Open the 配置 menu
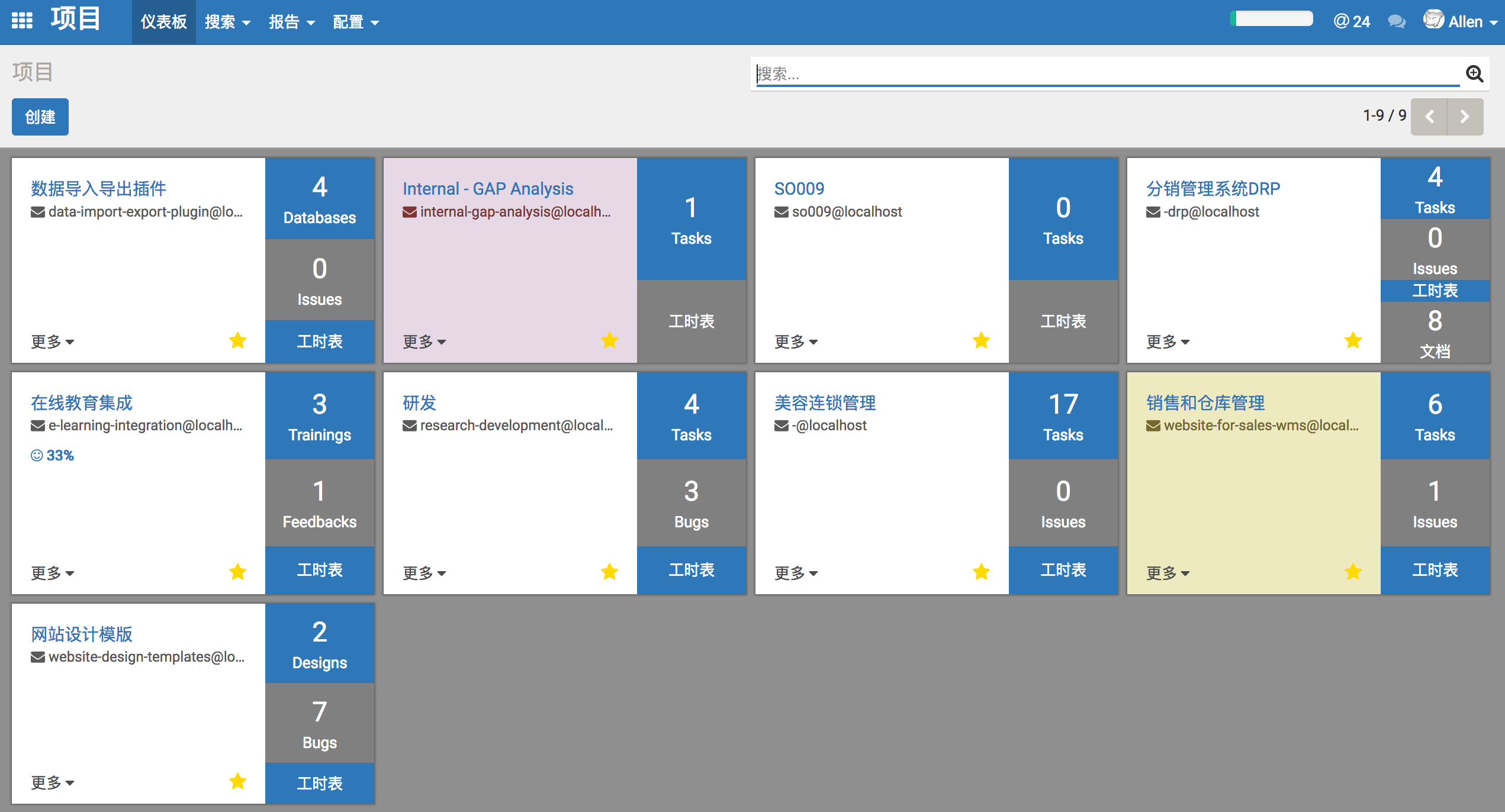This screenshot has height=812, width=1505. pos(355,22)
